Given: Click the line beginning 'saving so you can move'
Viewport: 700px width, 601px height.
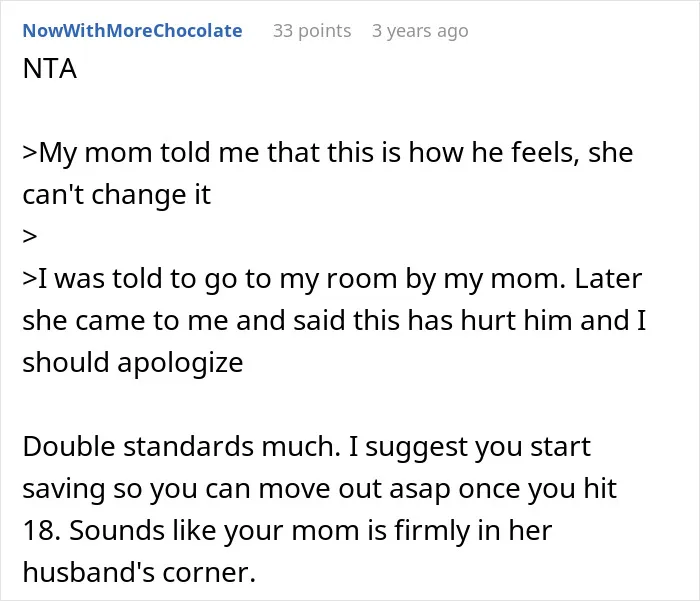Looking at the screenshot, I should coord(320,488).
